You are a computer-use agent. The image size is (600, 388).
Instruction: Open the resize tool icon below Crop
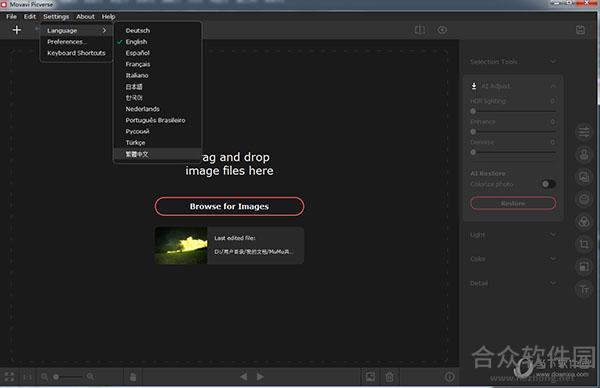click(x=584, y=266)
